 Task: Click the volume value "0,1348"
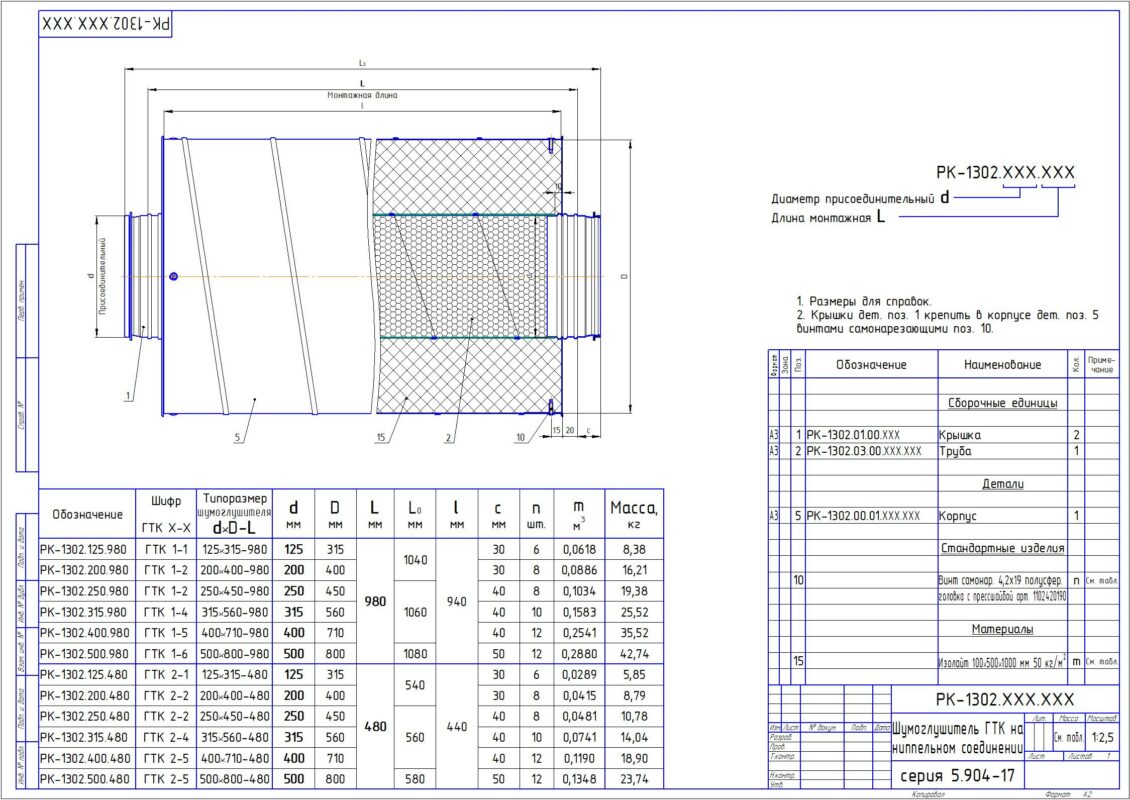click(579, 779)
